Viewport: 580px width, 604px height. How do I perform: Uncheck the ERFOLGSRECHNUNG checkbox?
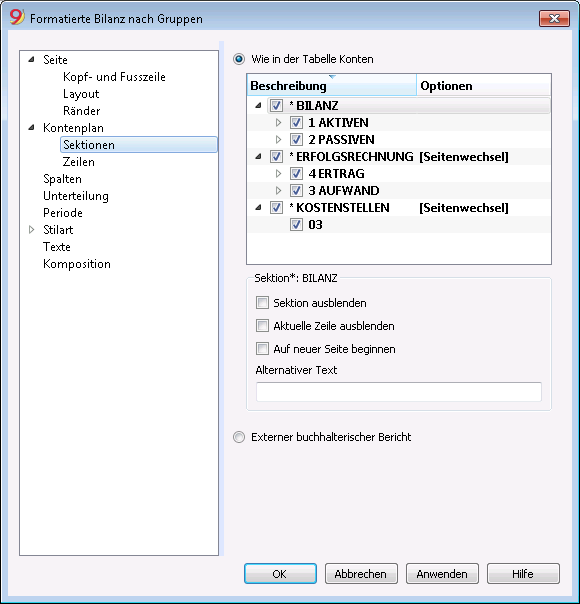tap(276, 156)
